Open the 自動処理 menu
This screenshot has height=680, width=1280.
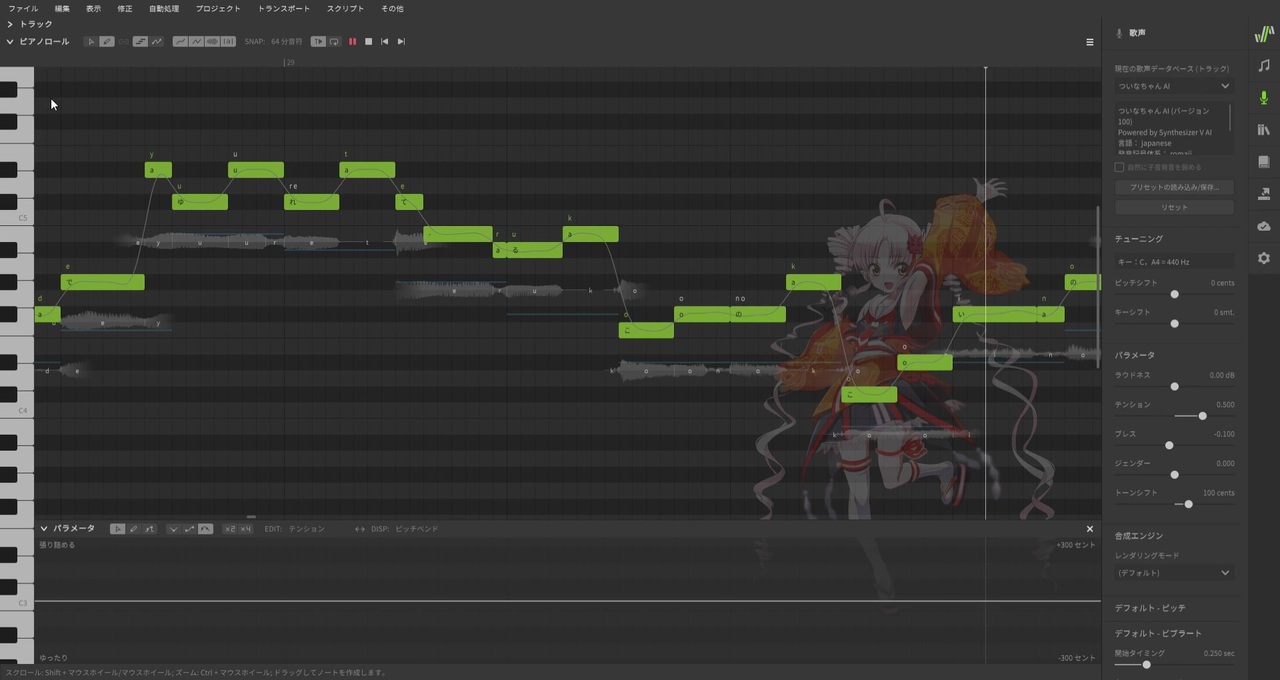(x=164, y=8)
